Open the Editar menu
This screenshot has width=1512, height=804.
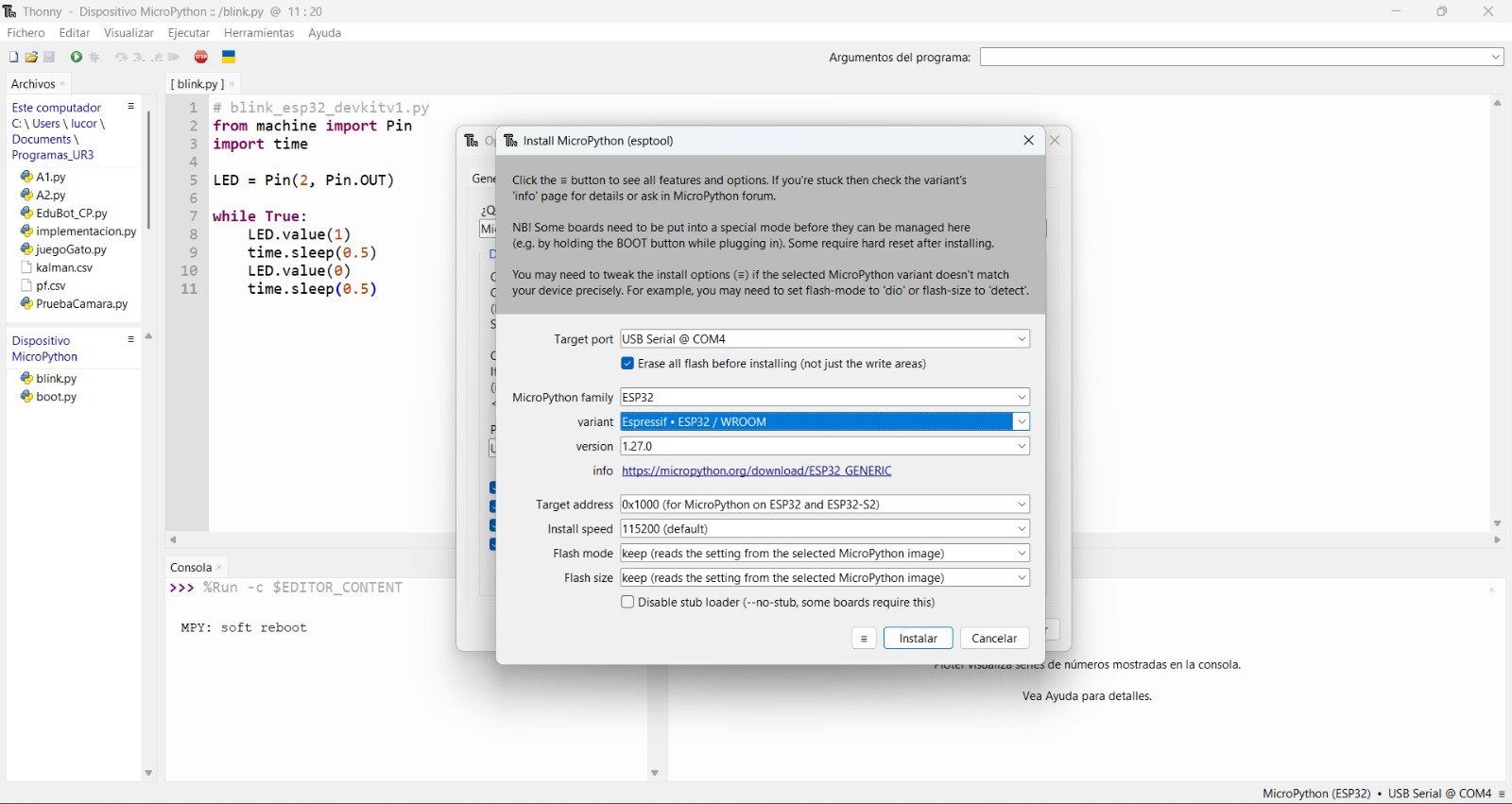click(75, 33)
